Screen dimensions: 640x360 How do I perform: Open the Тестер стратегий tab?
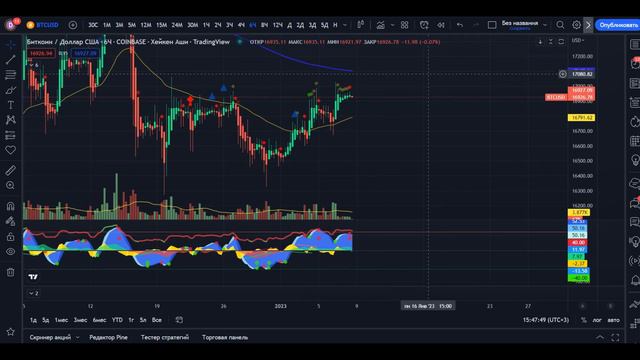click(x=165, y=337)
